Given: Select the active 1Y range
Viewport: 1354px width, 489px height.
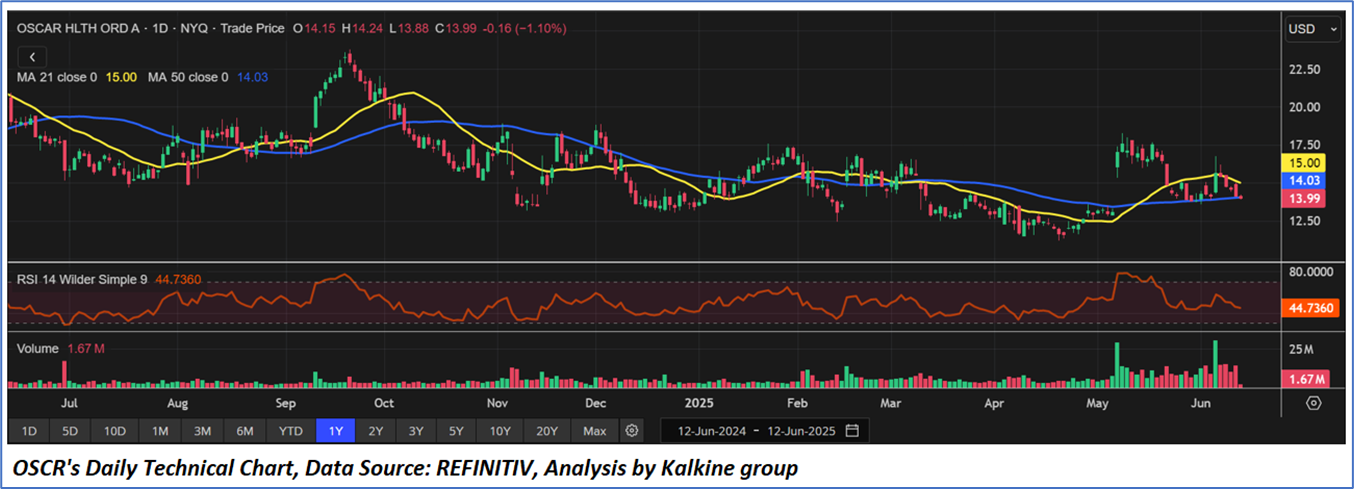Looking at the screenshot, I should (335, 431).
